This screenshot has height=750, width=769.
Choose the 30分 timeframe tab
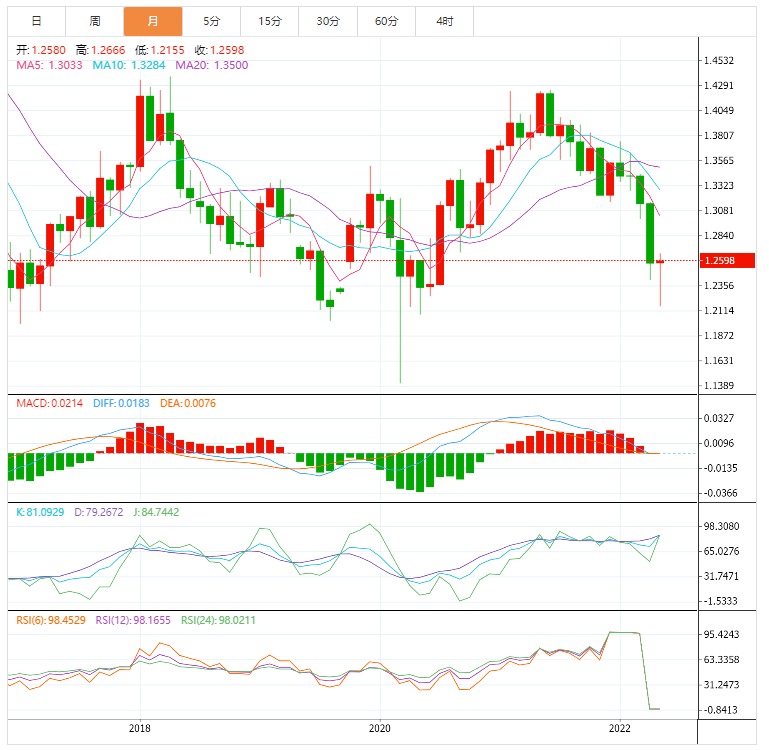[328, 22]
